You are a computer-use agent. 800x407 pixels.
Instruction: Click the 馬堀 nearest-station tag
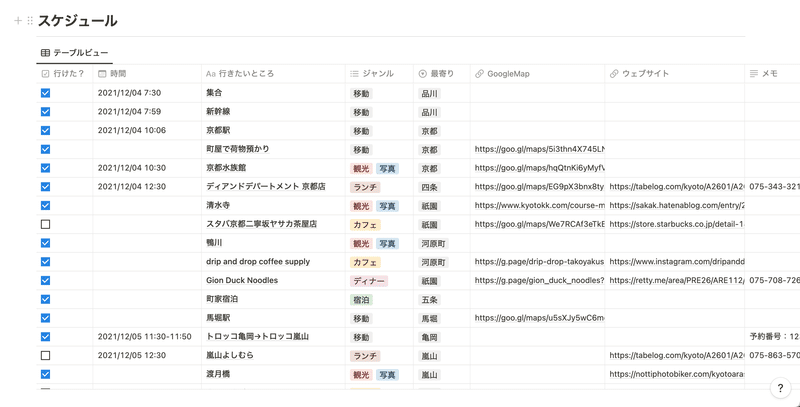pos(429,319)
